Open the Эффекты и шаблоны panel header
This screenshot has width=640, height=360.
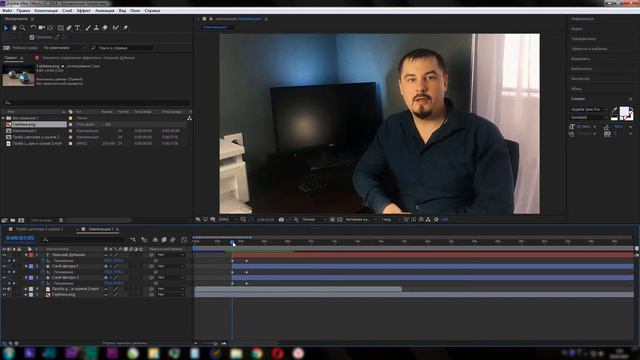[589, 49]
